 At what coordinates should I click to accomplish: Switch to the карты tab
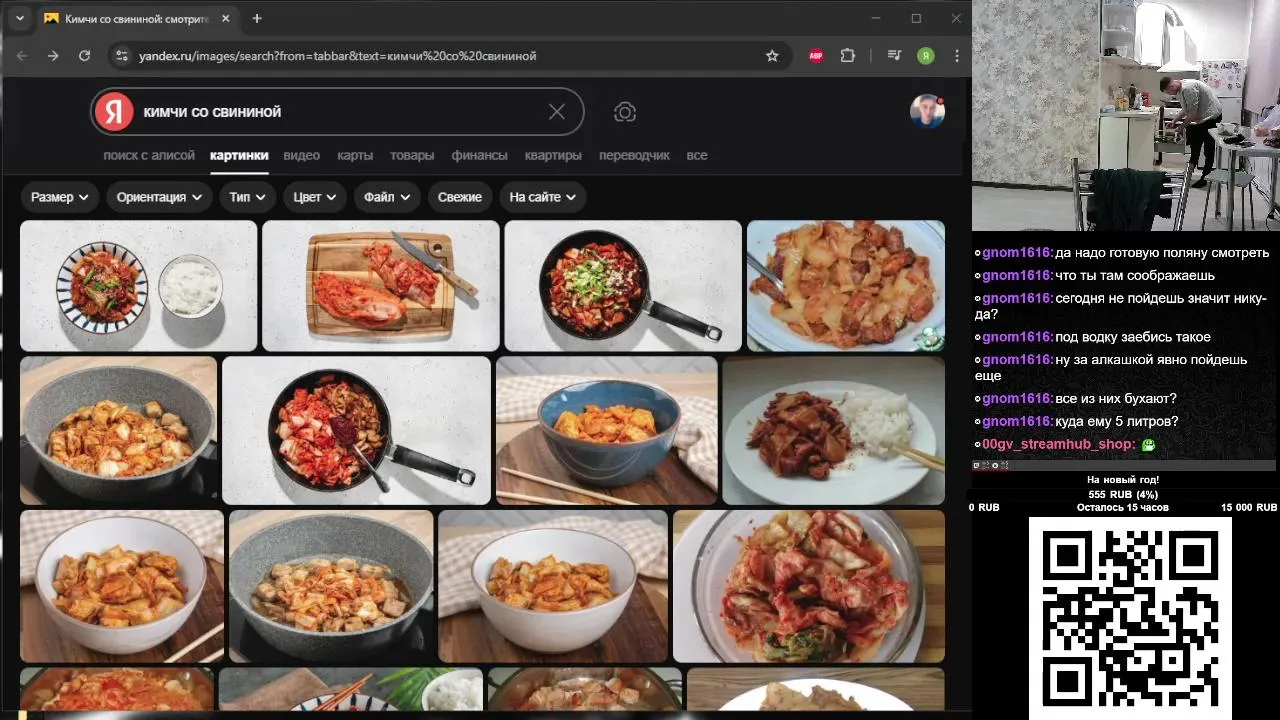355,155
